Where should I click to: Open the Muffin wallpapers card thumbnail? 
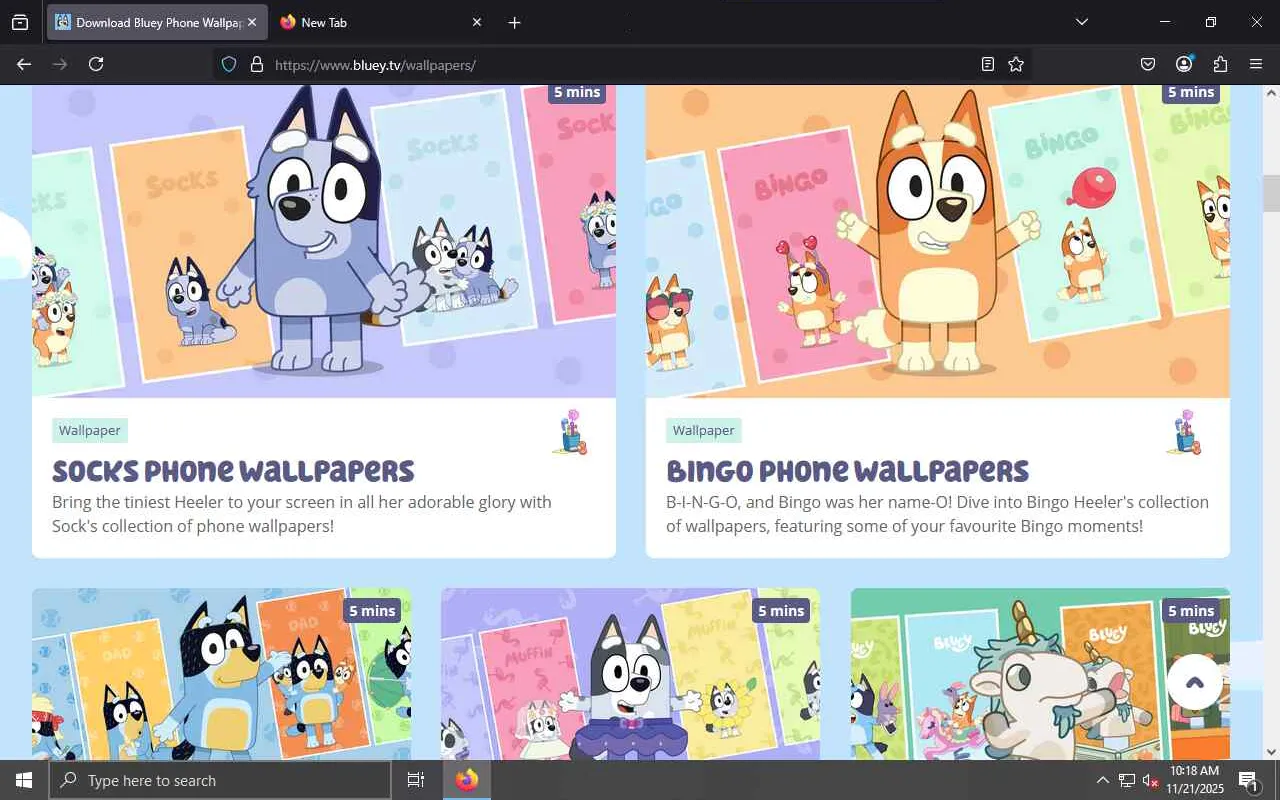[x=630, y=674]
